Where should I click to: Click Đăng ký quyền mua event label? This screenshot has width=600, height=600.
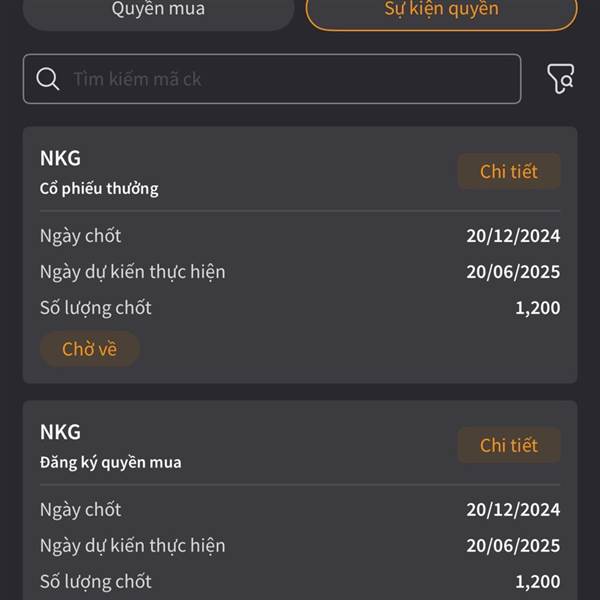point(111,463)
